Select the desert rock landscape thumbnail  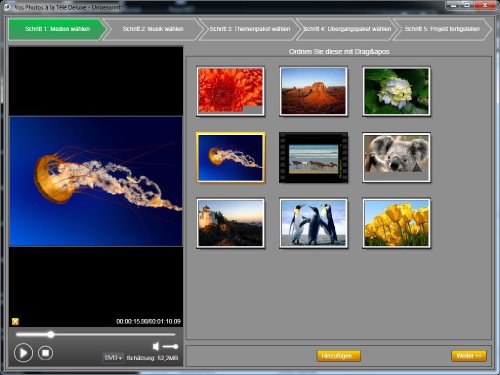click(313, 91)
